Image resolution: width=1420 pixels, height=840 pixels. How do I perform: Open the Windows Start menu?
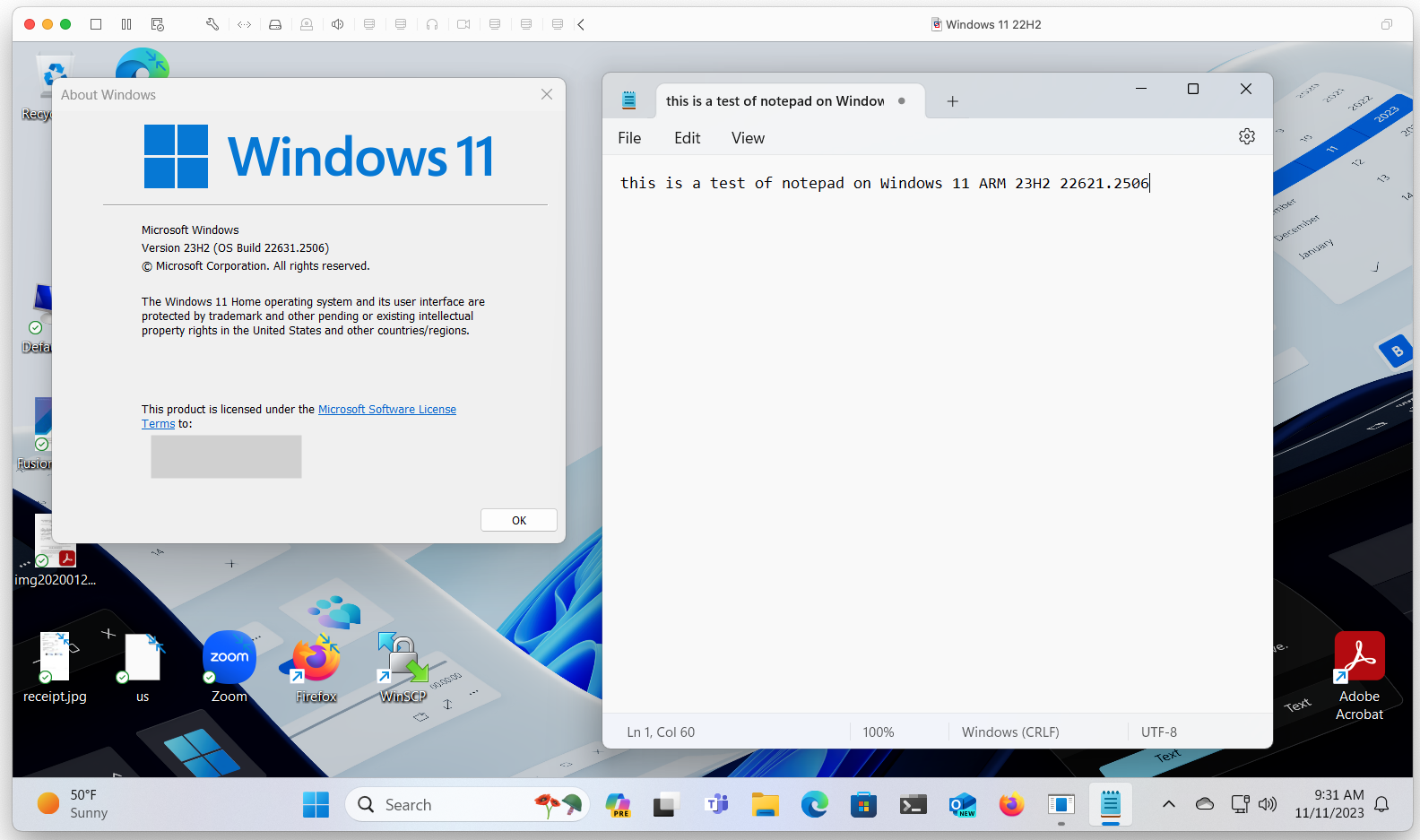[316, 805]
